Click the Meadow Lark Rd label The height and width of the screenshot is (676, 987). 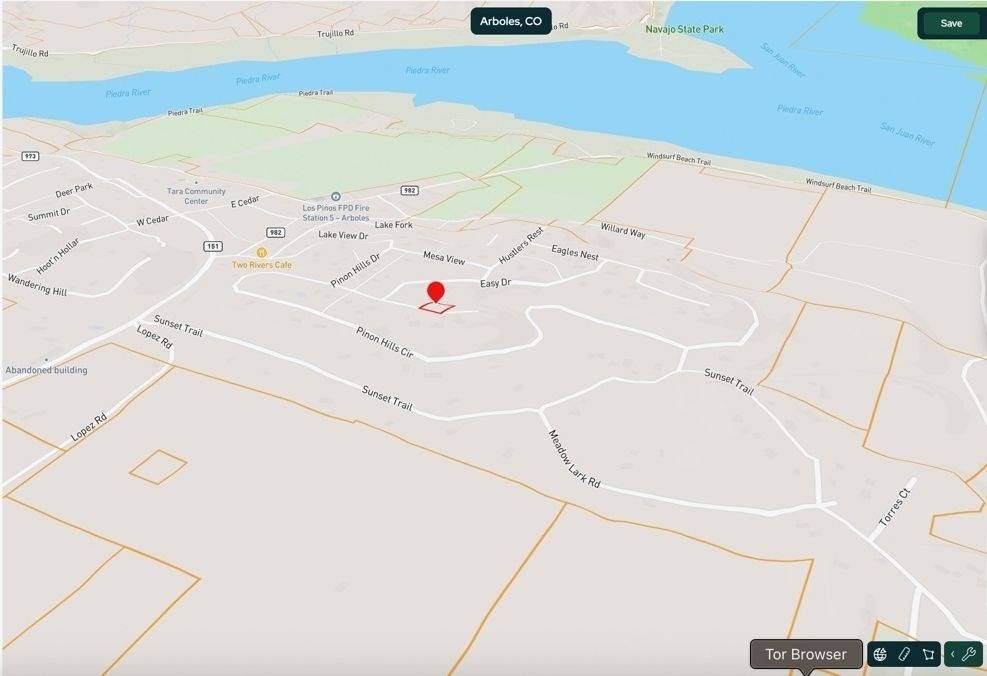click(574, 459)
